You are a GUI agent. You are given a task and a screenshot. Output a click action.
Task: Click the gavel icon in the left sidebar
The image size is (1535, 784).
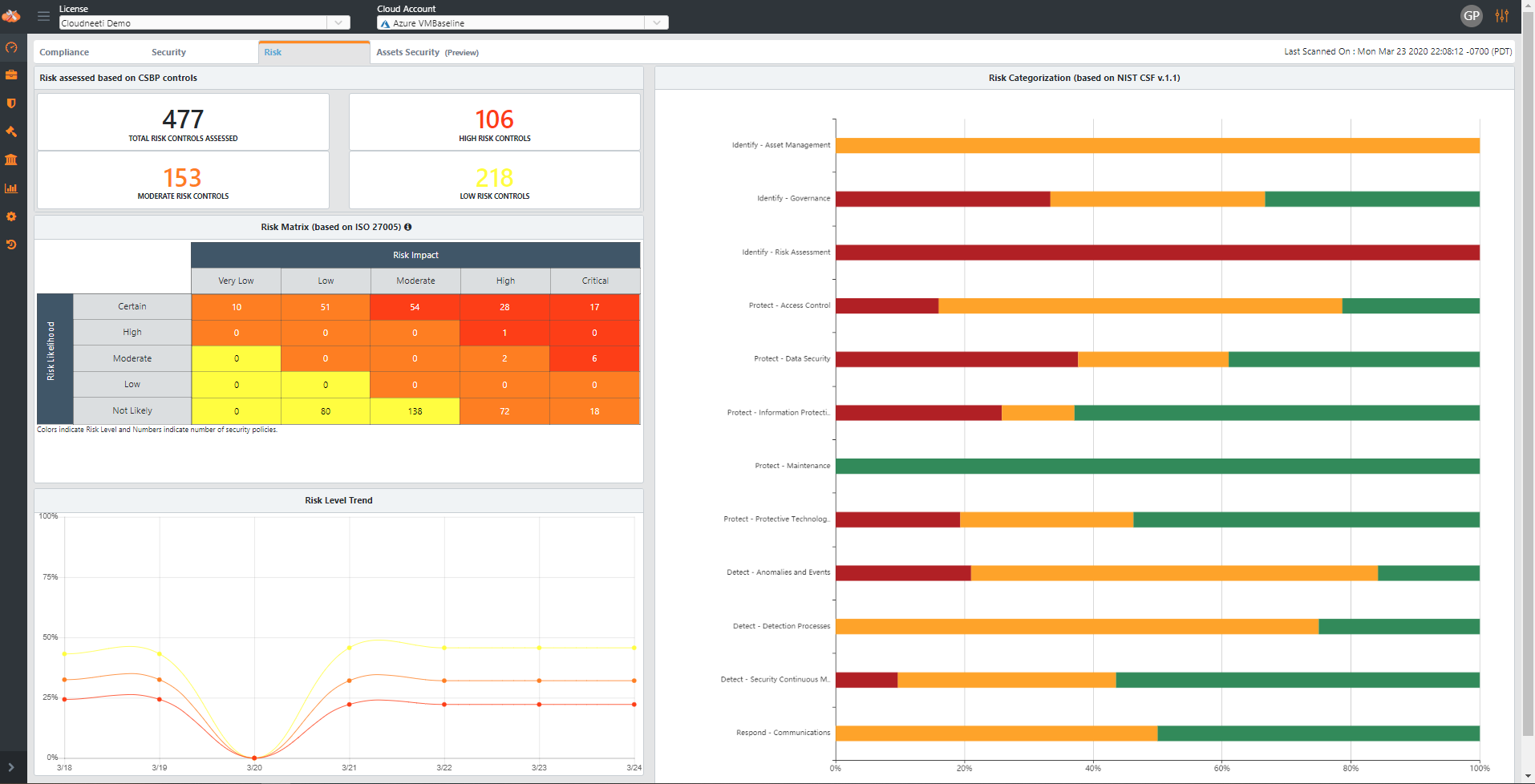11,131
